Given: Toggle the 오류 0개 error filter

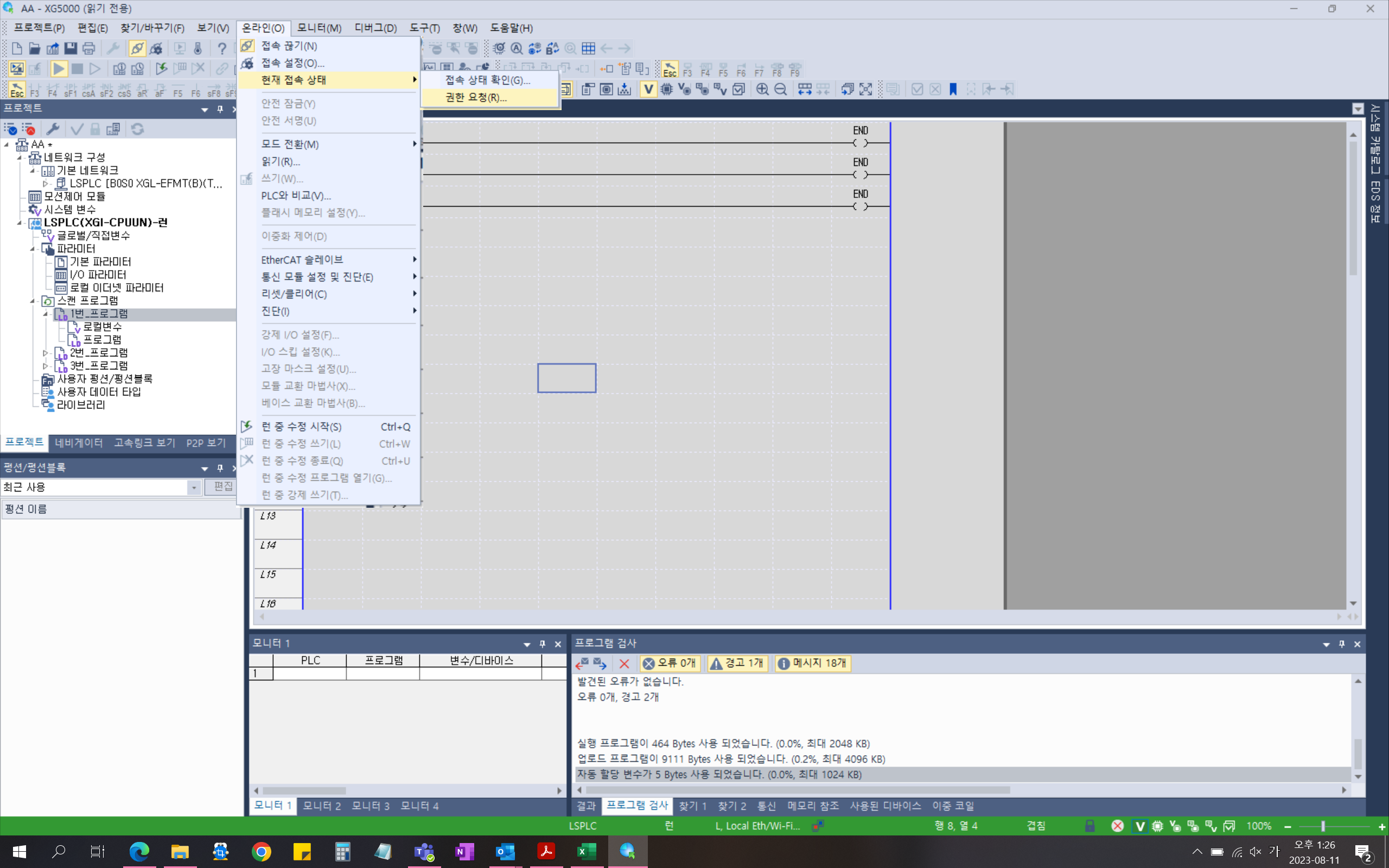Looking at the screenshot, I should [x=670, y=663].
